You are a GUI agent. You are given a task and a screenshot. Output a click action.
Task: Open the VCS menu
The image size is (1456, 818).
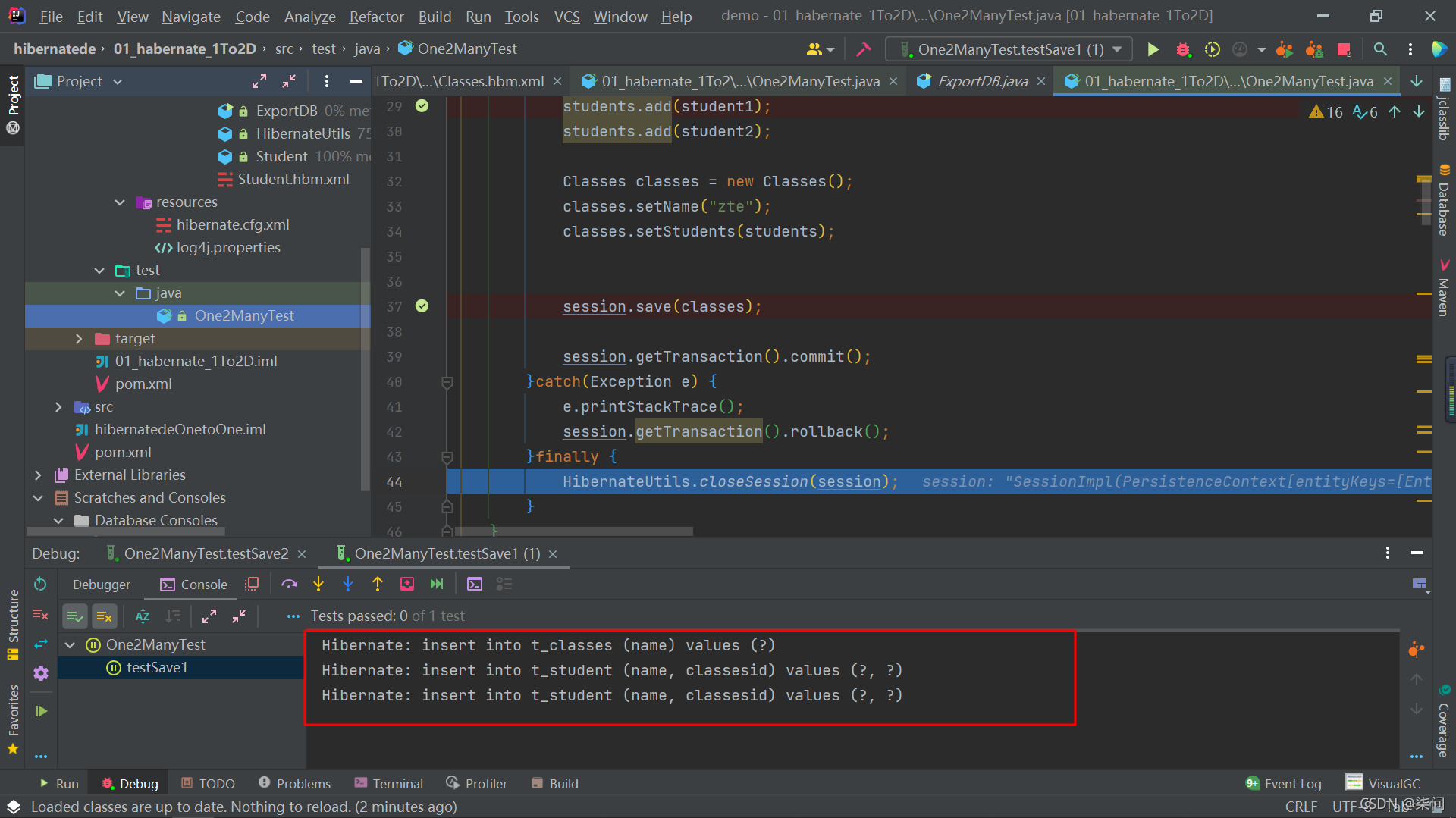566,17
